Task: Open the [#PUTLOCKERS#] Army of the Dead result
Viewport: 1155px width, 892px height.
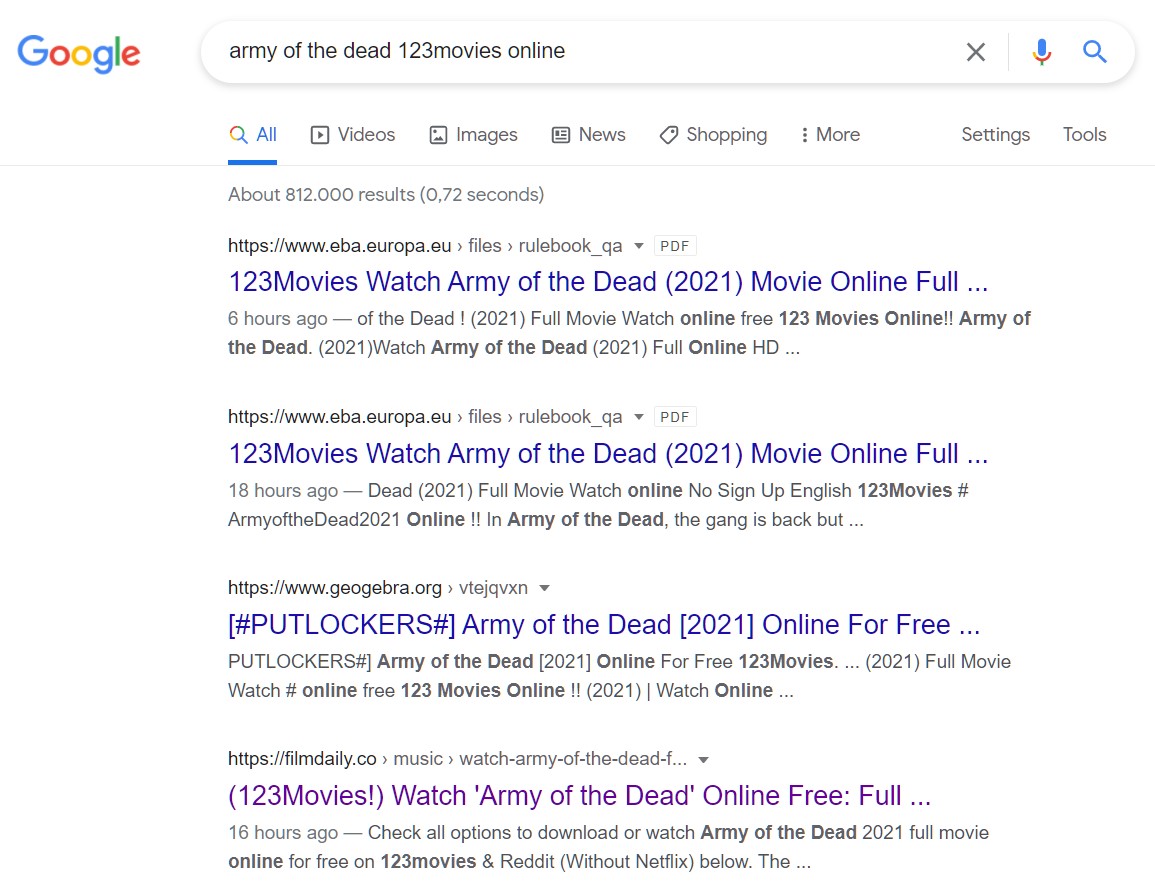Action: click(x=604, y=625)
